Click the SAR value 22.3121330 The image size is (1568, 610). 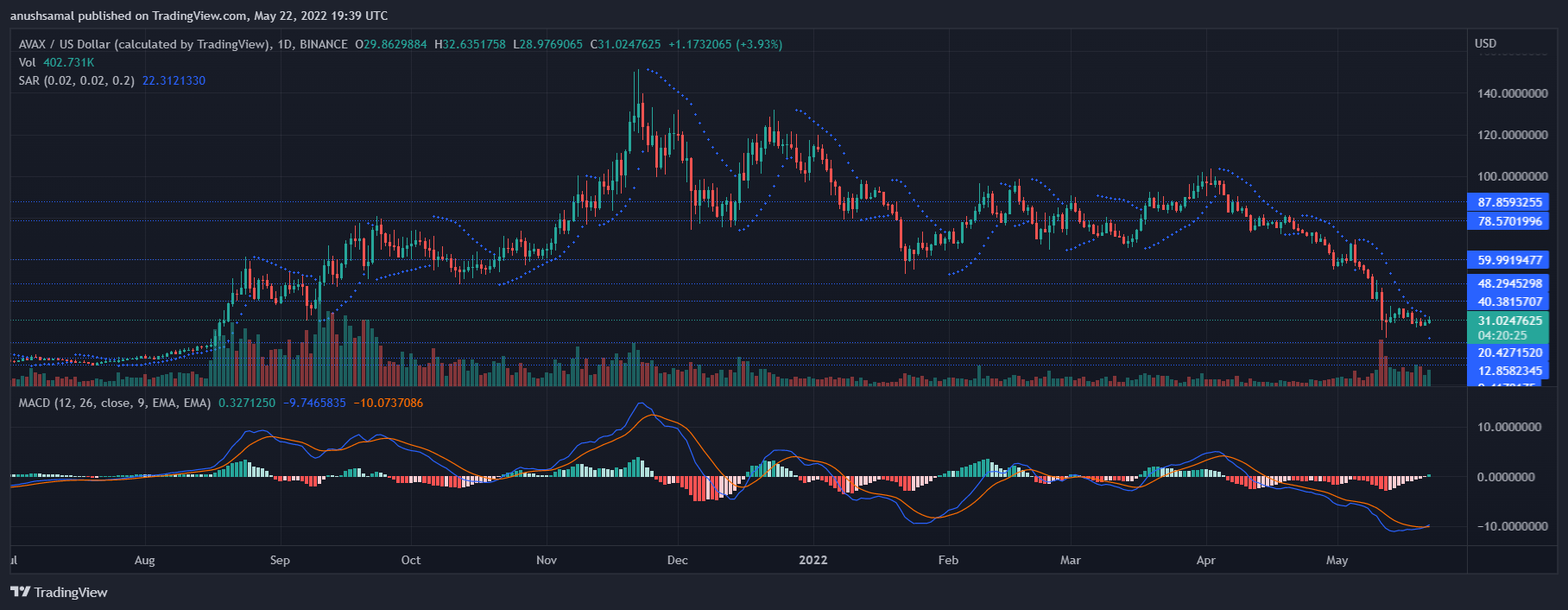pos(174,80)
